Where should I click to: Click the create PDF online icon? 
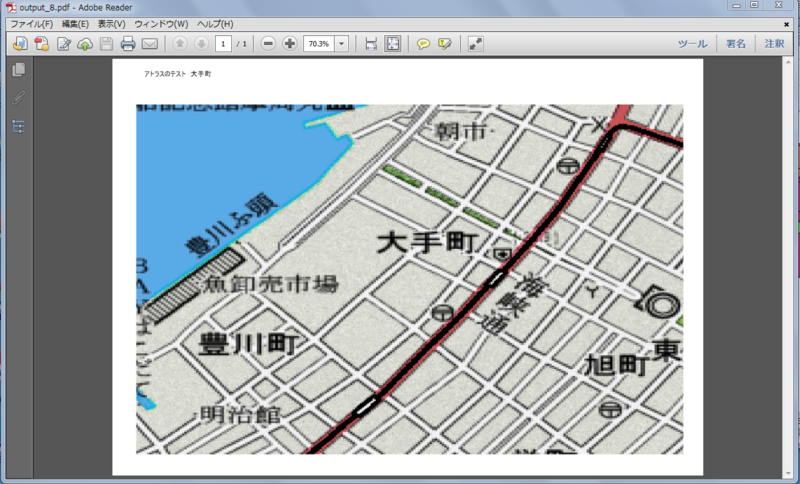tap(20, 44)
